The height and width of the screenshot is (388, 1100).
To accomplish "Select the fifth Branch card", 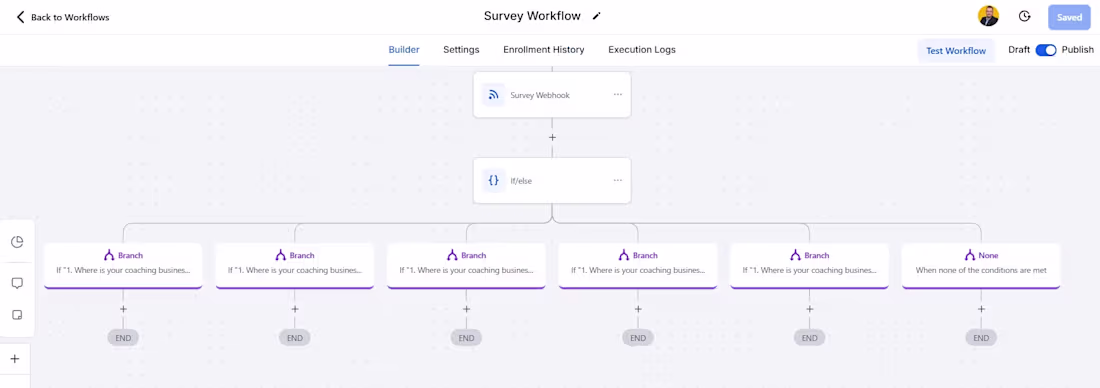I will [810, 265].
